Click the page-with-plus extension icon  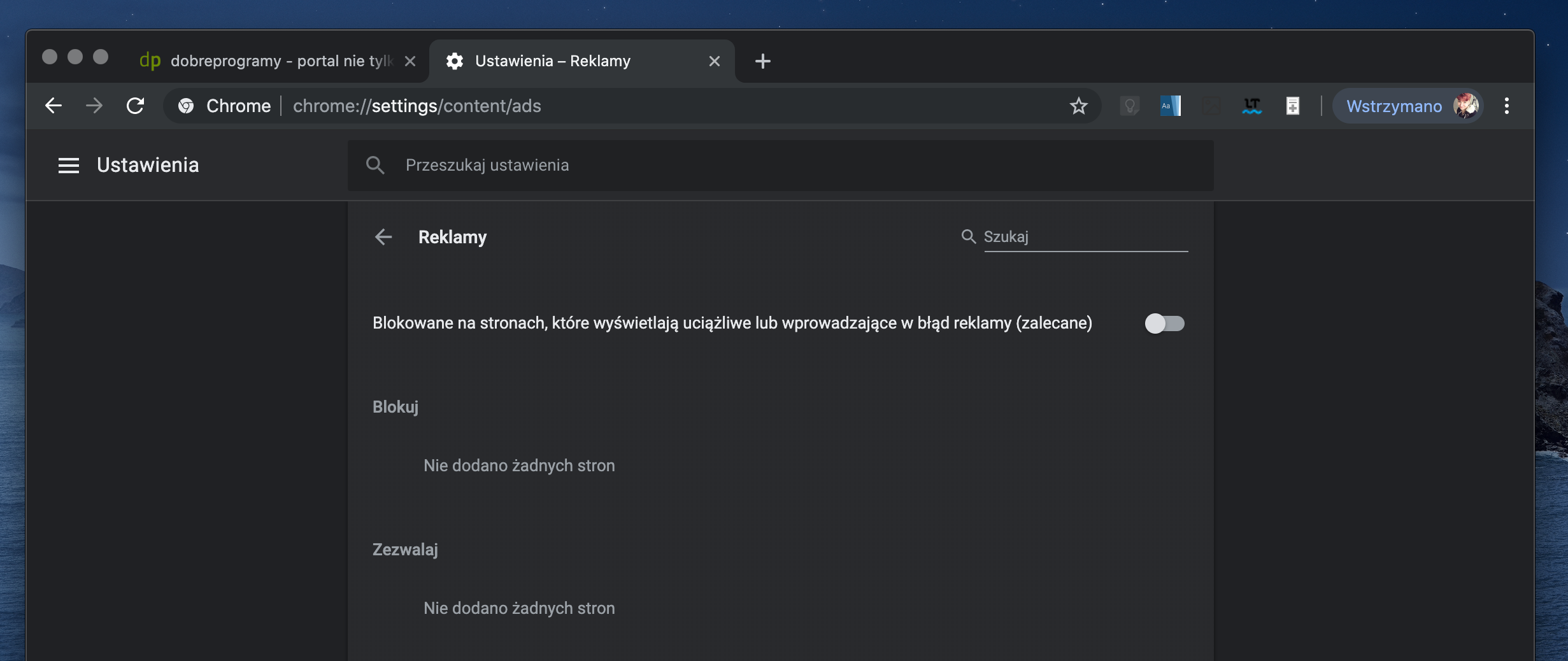tap(1292, 106)
